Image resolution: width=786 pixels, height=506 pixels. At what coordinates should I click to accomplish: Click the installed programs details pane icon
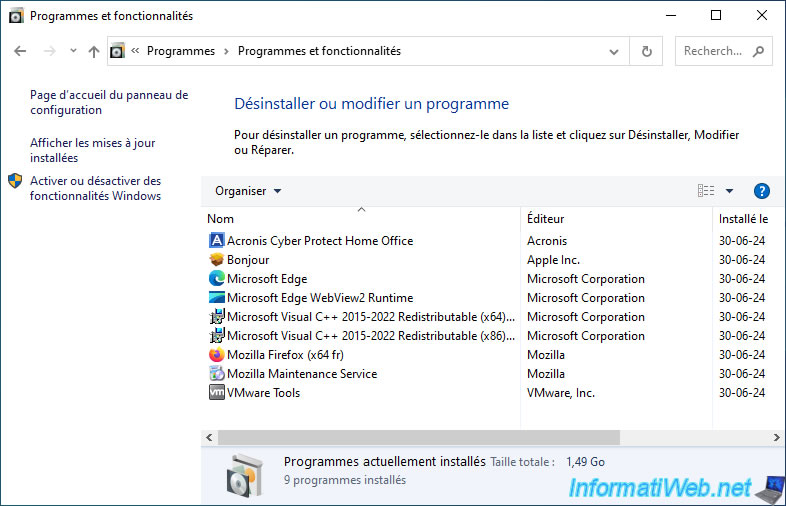[245, 475]
